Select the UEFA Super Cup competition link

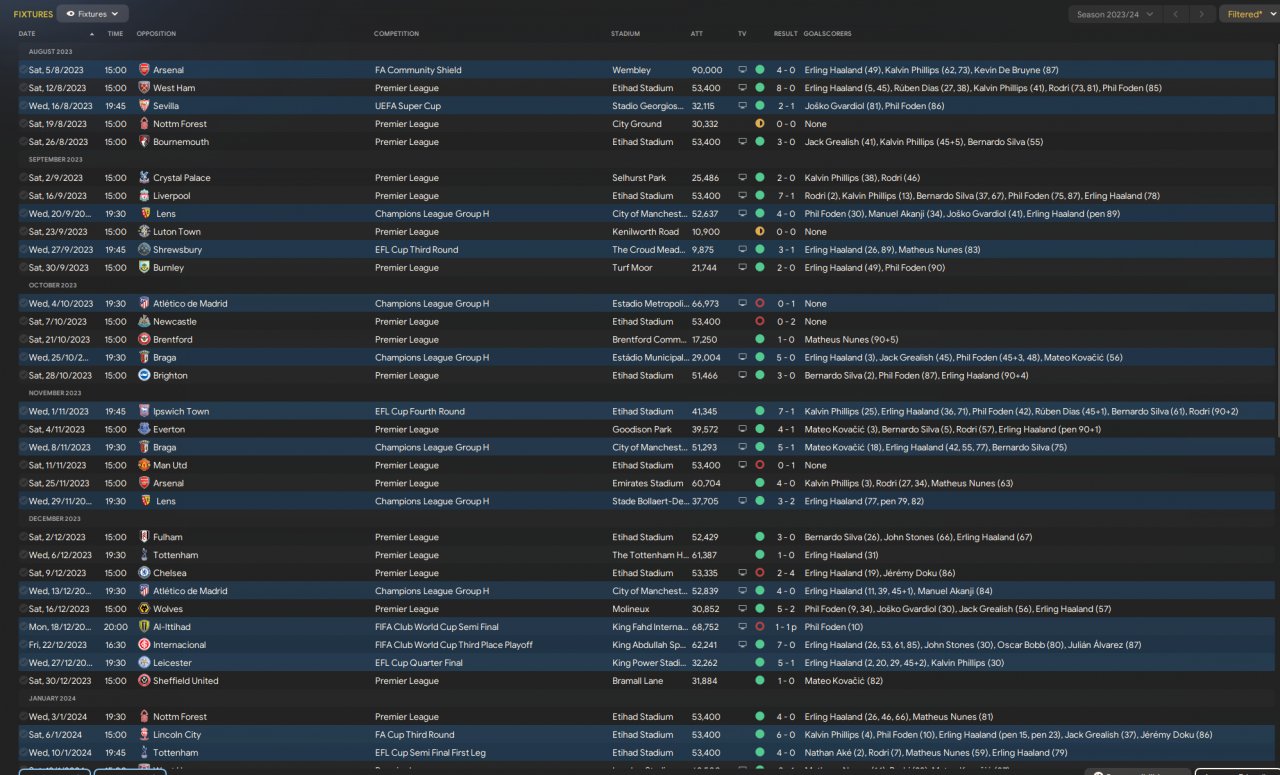coord(408,106)
